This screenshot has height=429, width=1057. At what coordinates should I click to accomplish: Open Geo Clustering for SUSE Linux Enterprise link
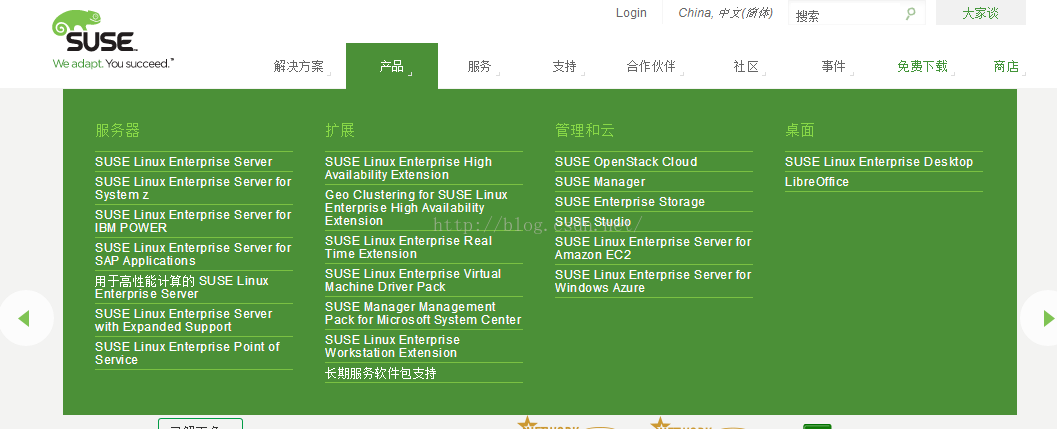[x=416, y=208]
